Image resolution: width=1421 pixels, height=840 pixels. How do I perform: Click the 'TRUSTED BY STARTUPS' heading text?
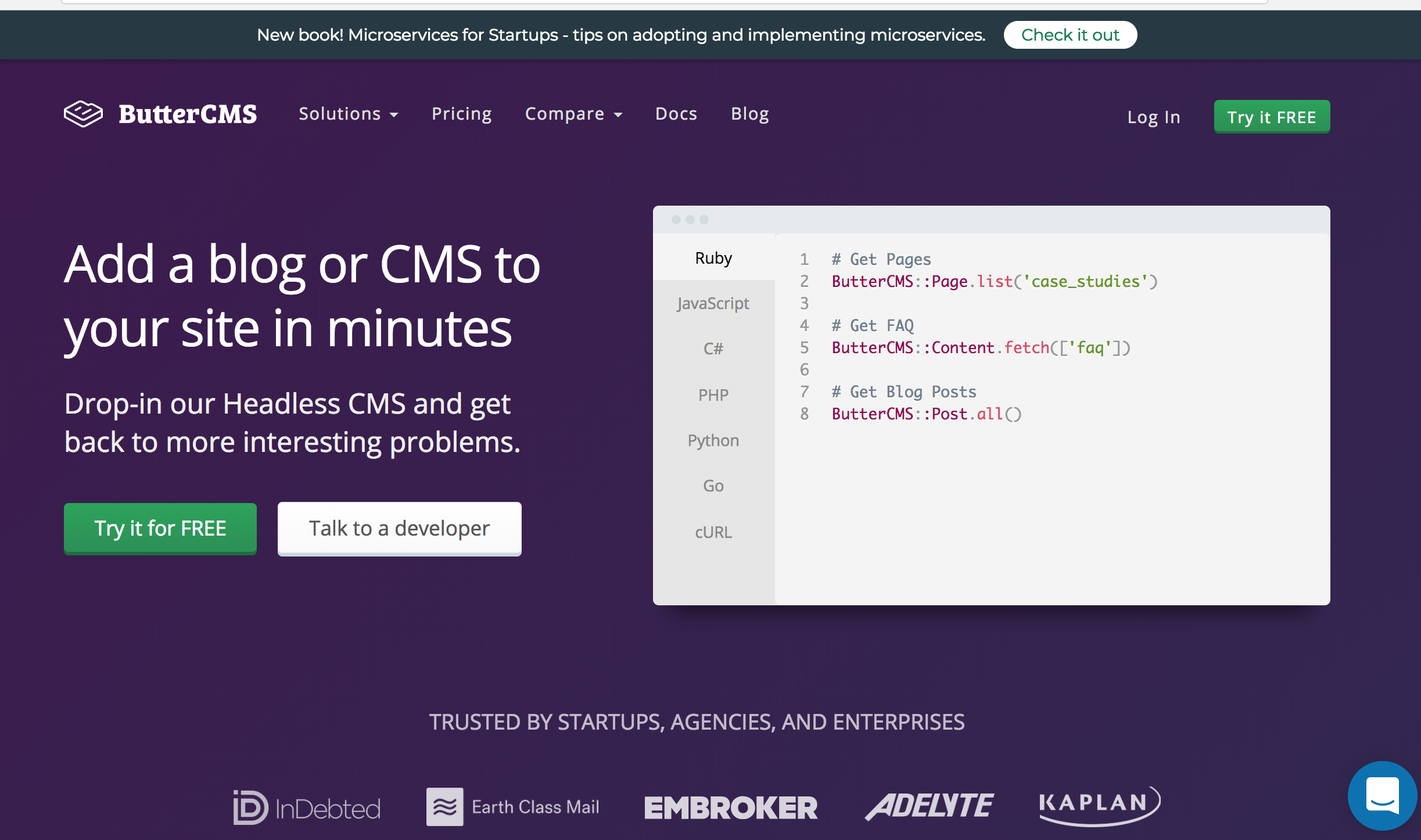697,722
